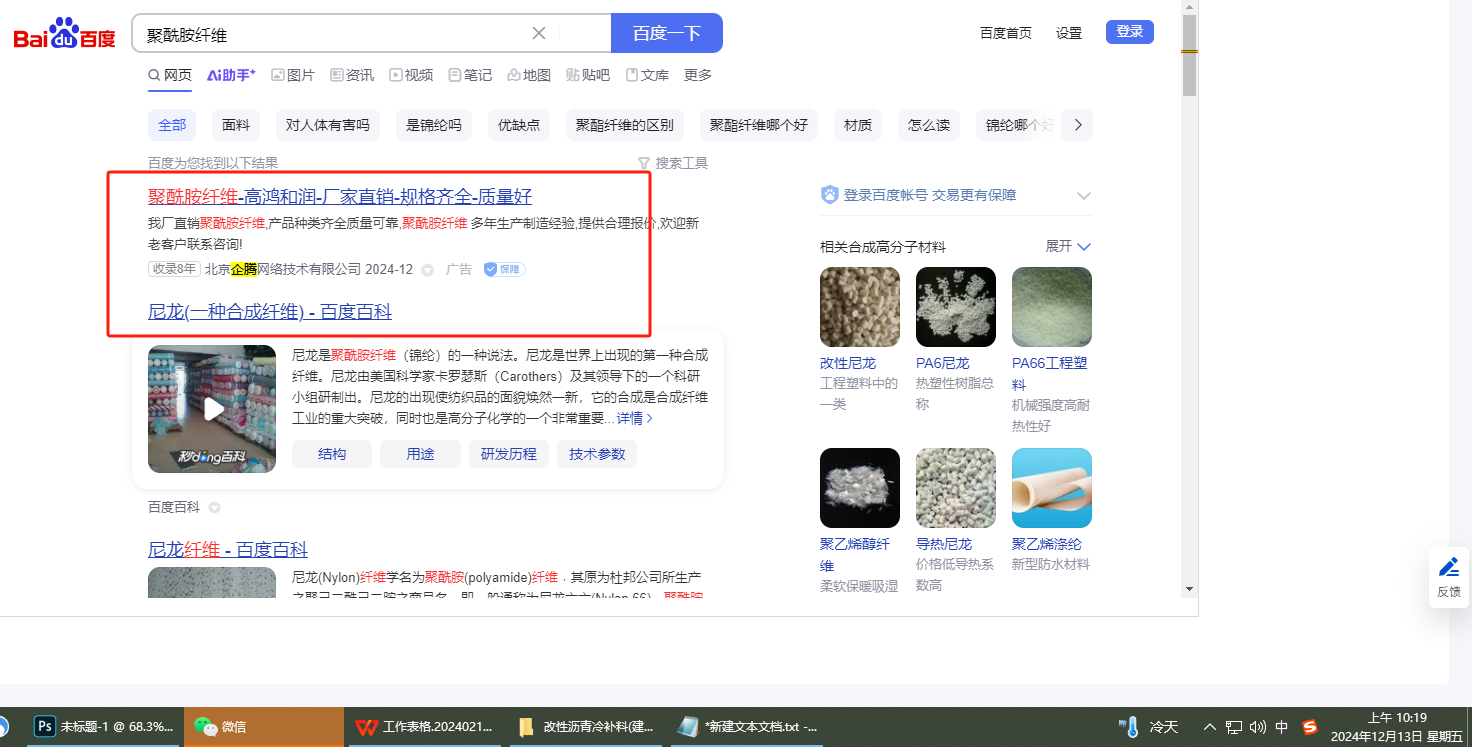
Task: Select the 聚酯纤维的区别 filter chip
Action: 625,125
